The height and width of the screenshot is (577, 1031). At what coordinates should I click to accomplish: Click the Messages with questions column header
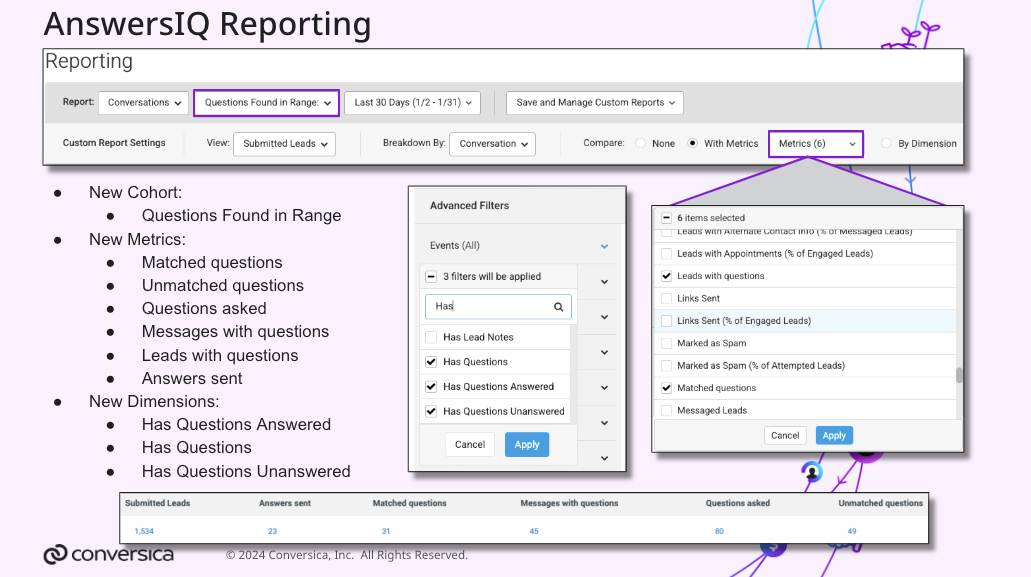[x=569, y=503]
